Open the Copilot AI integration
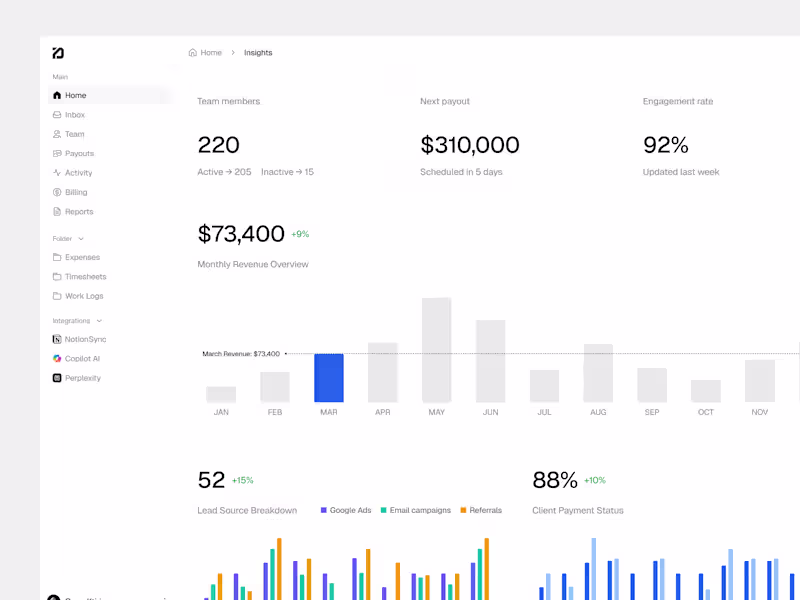The width and height of the screenshot is (800, 600). [78, 358]
